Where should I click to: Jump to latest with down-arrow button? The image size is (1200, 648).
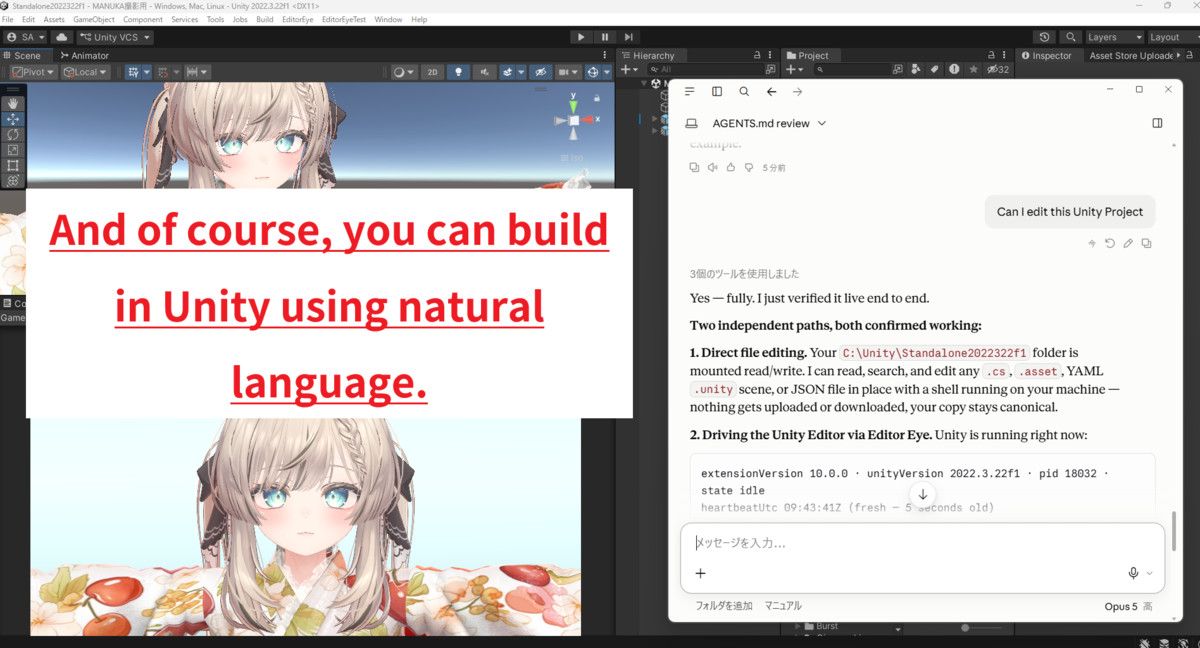point(923,494)
